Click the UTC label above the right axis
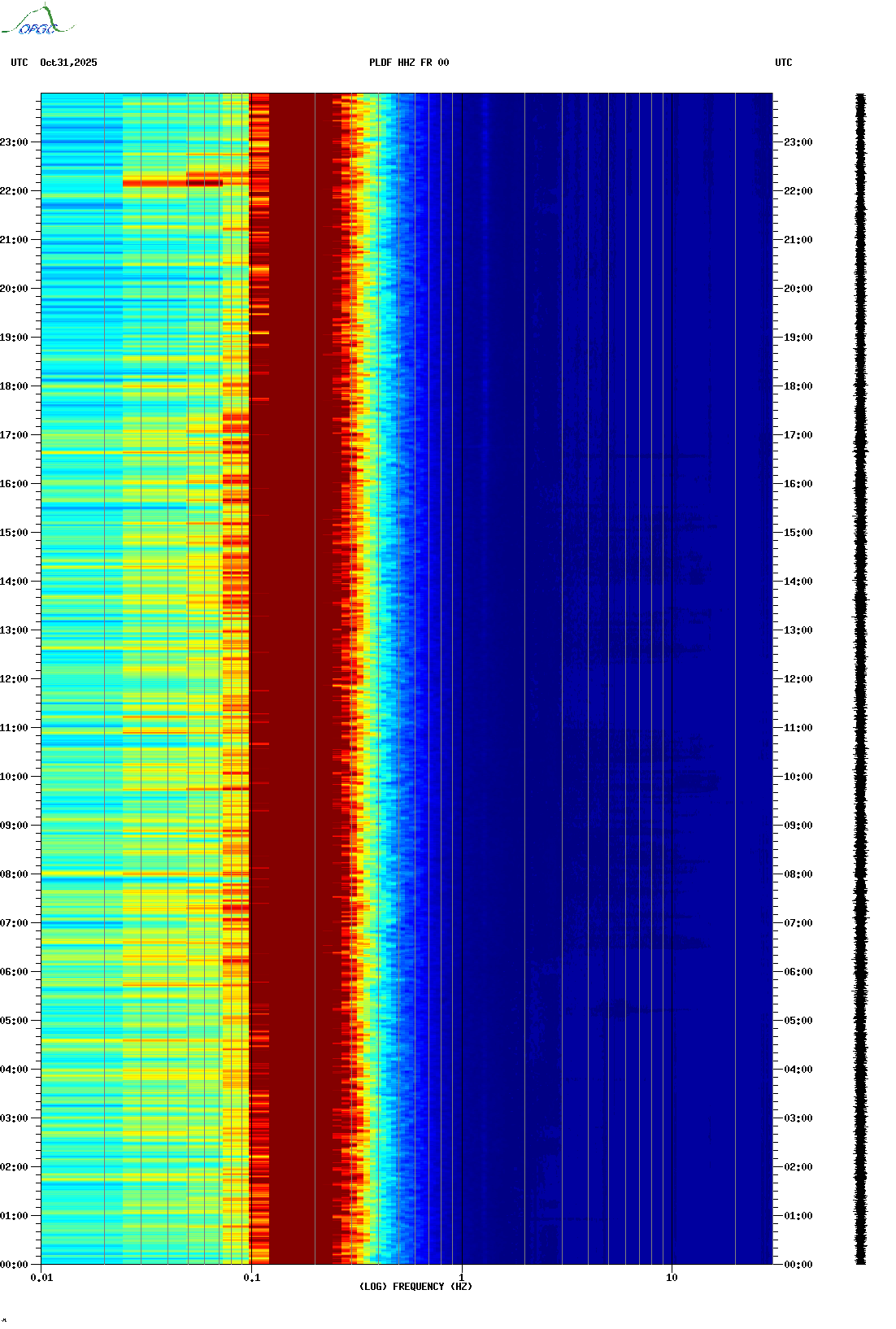Image resolution: width=896 pixels, height=1329 pixels. pos(784,63)
